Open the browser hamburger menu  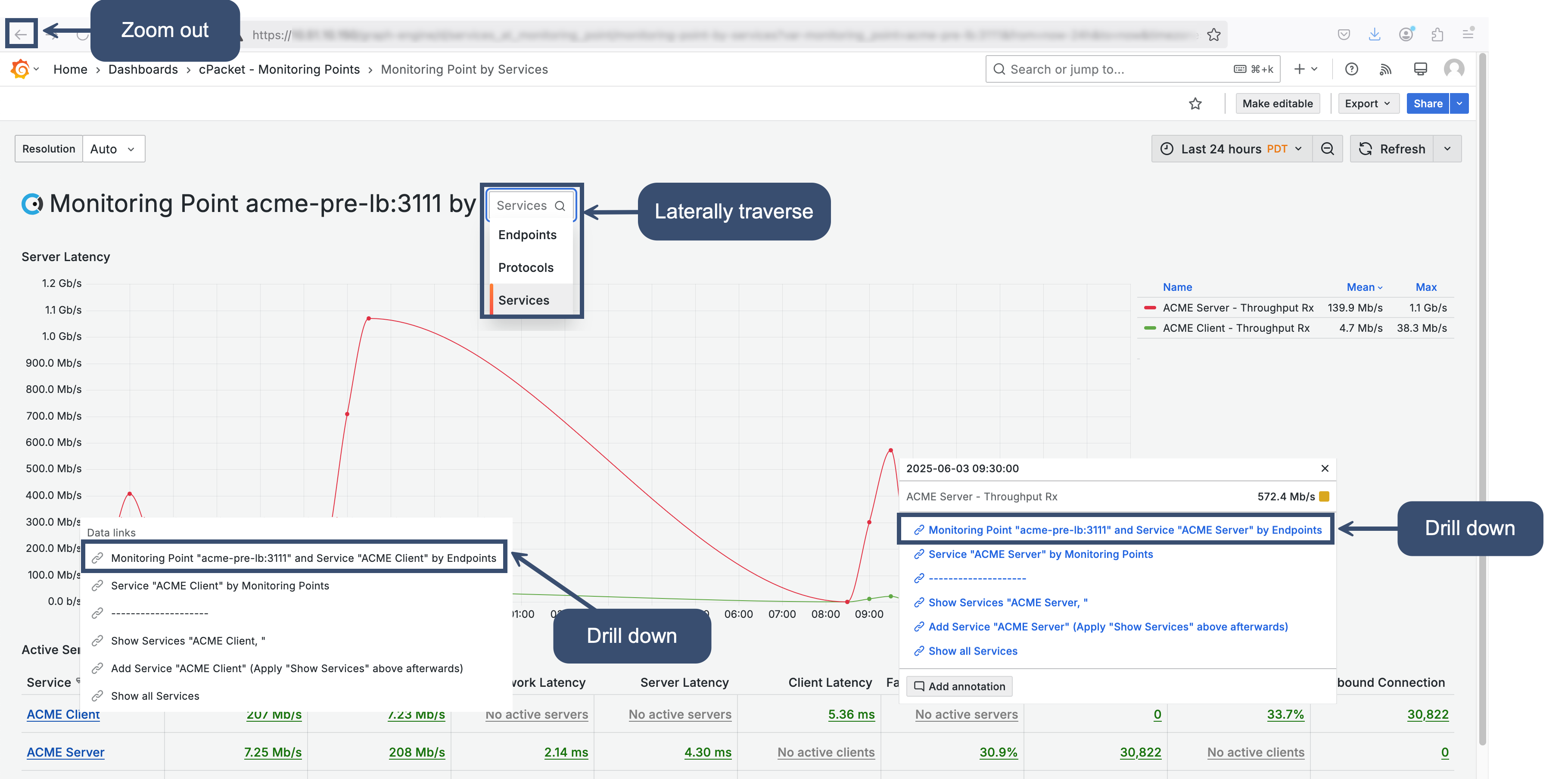(x=1468, y=34)
